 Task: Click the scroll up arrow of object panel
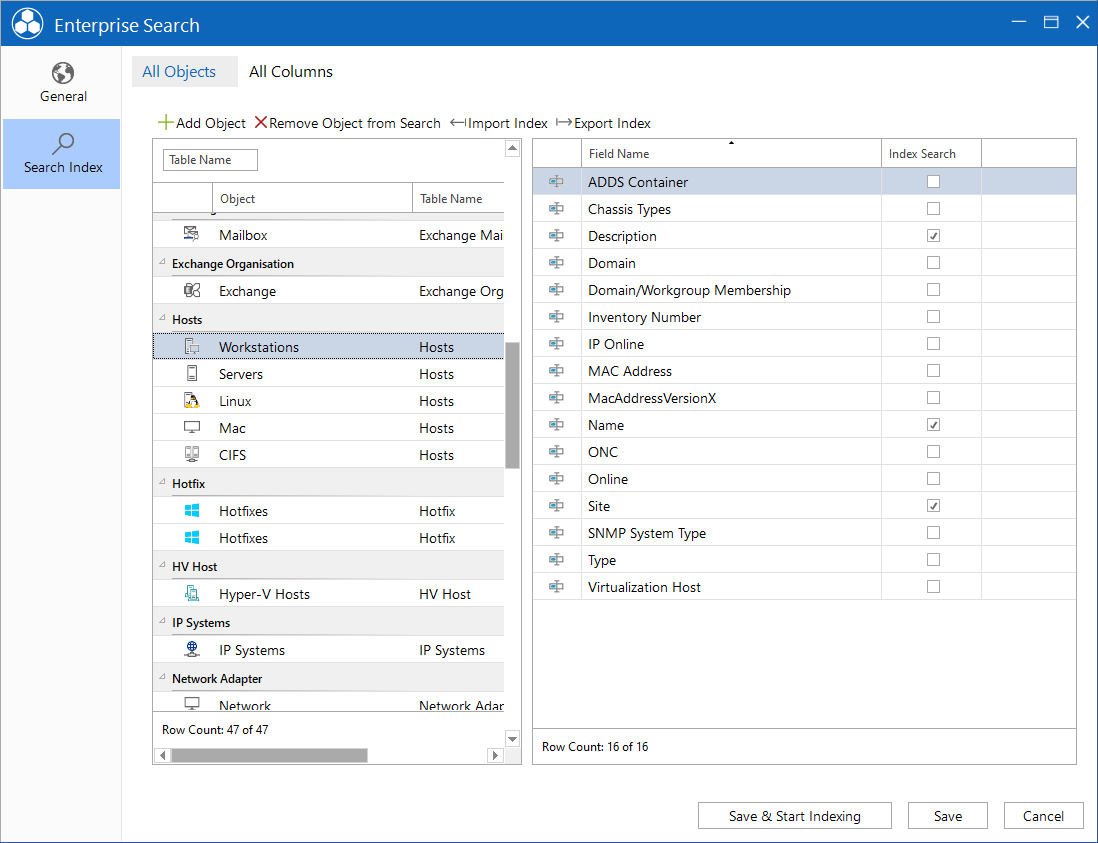tap(513, 148)
